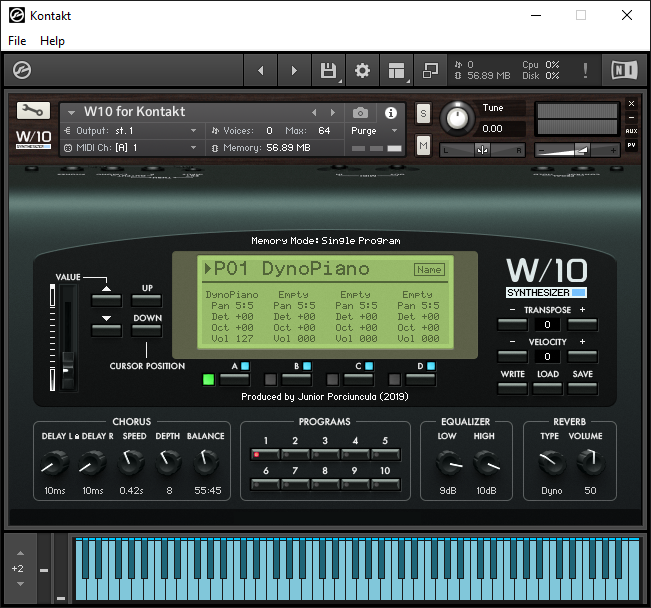Select program 7 button
The width and height of the screenshot is (651, 608).
pyautogui.click(x=295, y=484)
